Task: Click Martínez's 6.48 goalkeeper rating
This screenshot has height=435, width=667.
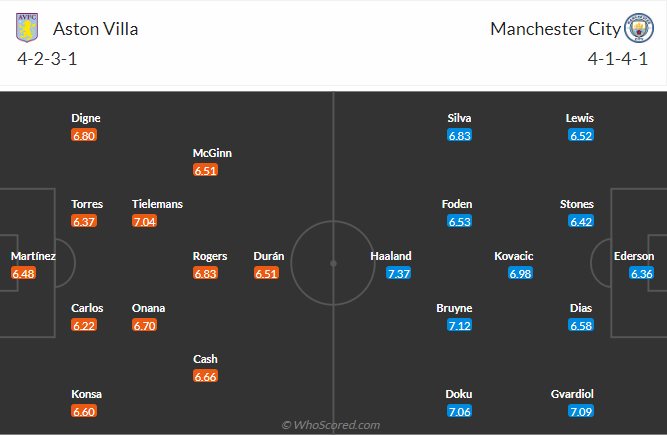Action: click(x=24, y=273)
